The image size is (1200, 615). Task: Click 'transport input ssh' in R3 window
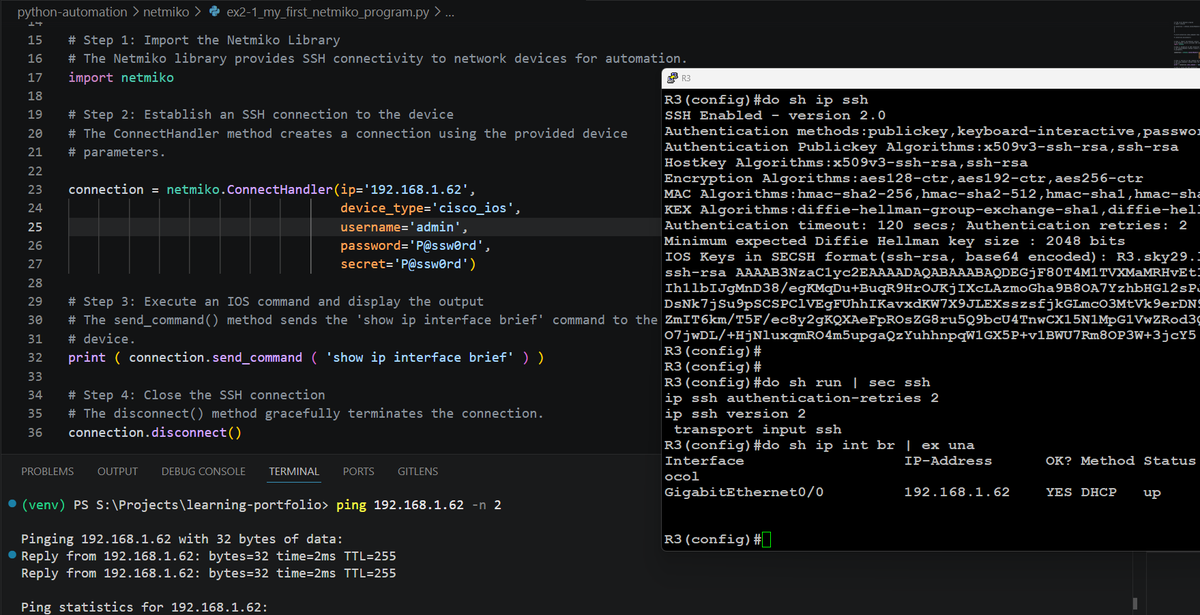click(757, 430)
